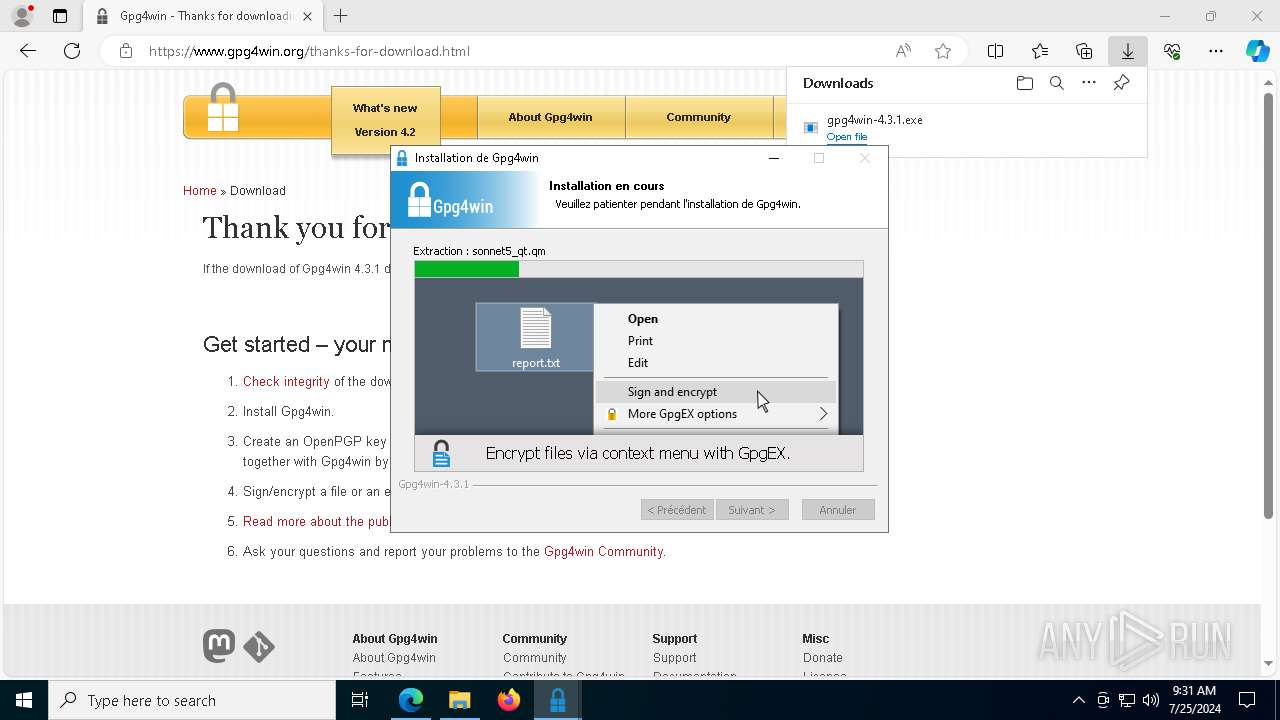Viewport: 1280px width, 720px height.
Task: Open notification center
Action: tap(1247, 700)
